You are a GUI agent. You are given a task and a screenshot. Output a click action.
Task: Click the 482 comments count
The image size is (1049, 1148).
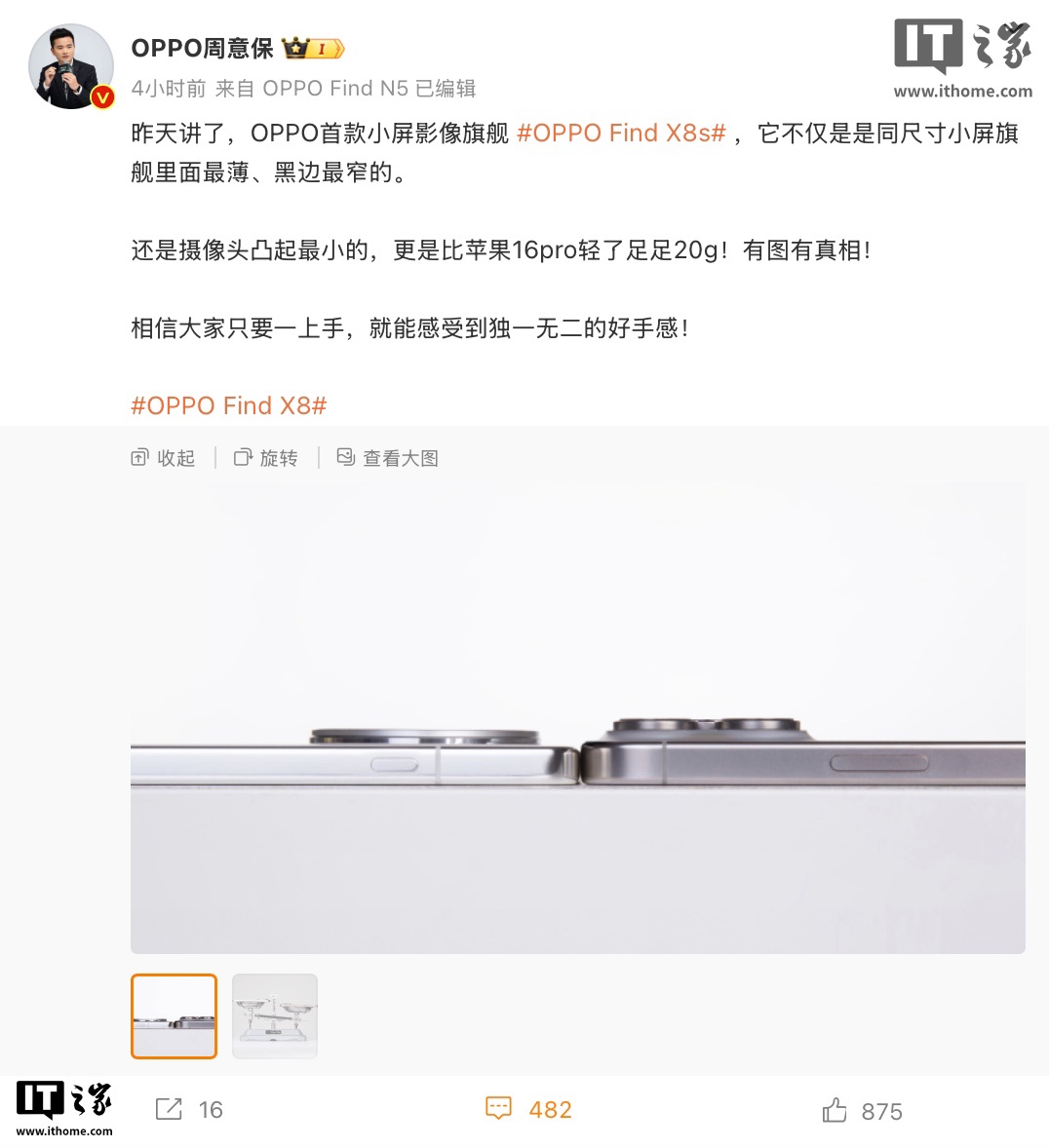(x=550, y=1110)
